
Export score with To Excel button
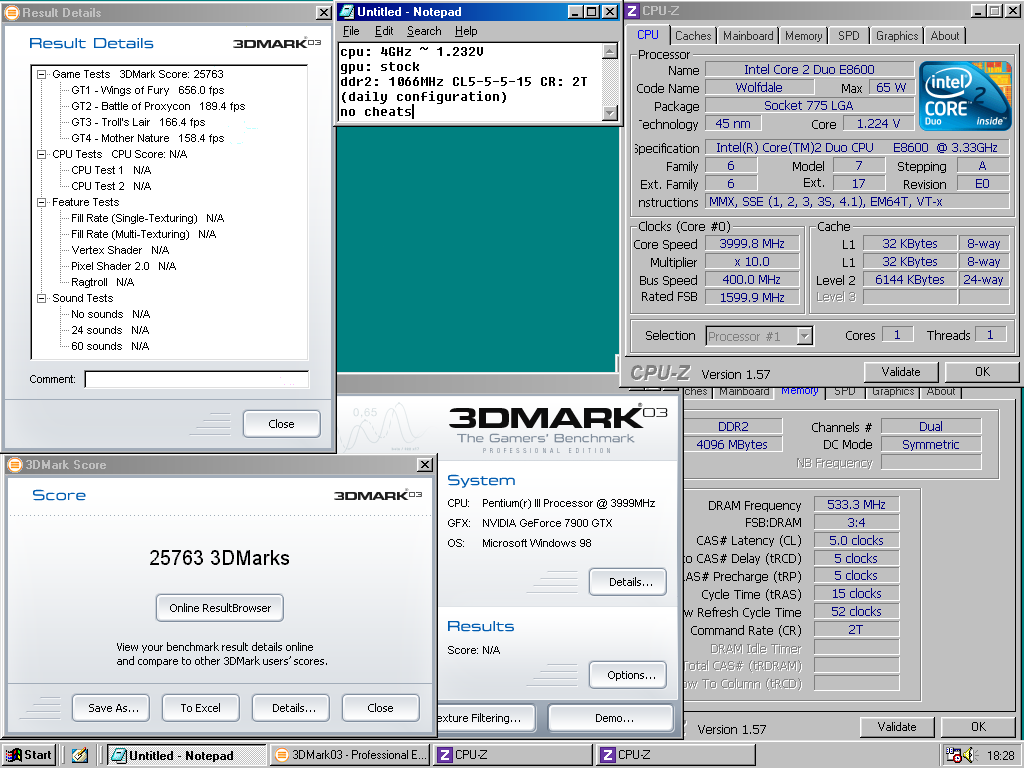(x=200, y=708)
